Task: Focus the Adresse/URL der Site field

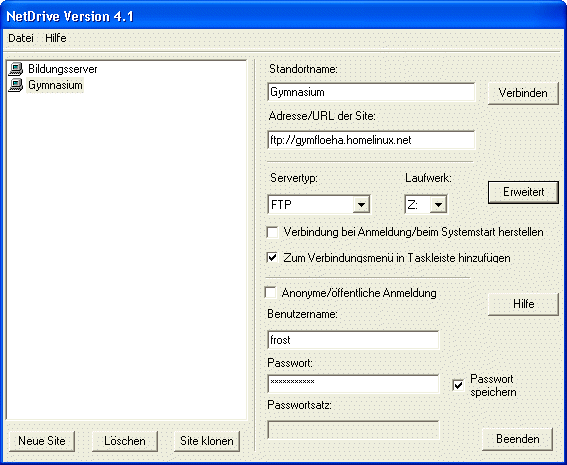Action: (371, 140)
